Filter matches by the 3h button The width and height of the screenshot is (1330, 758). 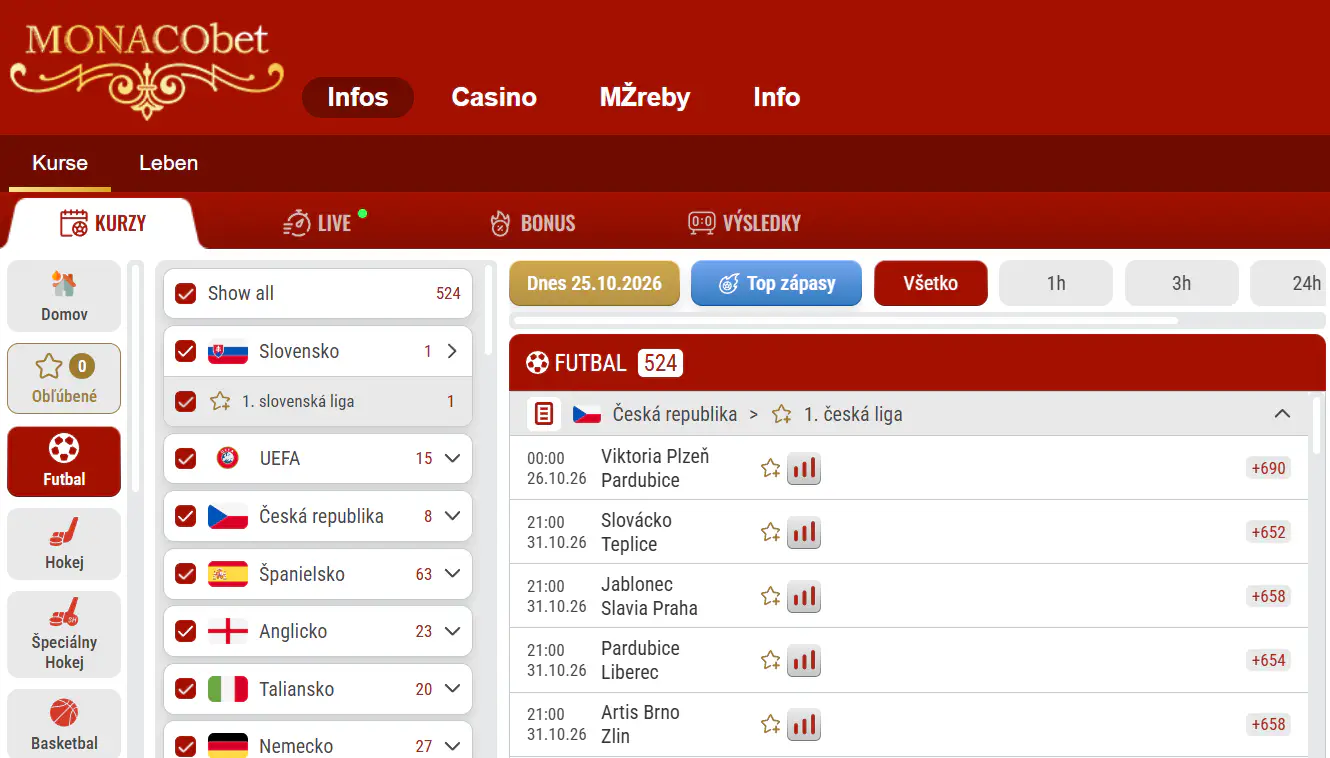coord(1181,283)
